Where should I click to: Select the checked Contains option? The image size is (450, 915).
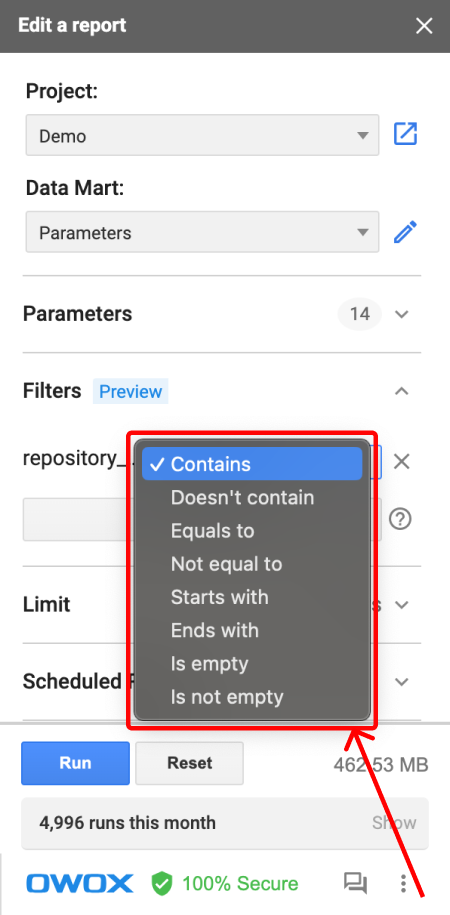[x=252, y=464]
